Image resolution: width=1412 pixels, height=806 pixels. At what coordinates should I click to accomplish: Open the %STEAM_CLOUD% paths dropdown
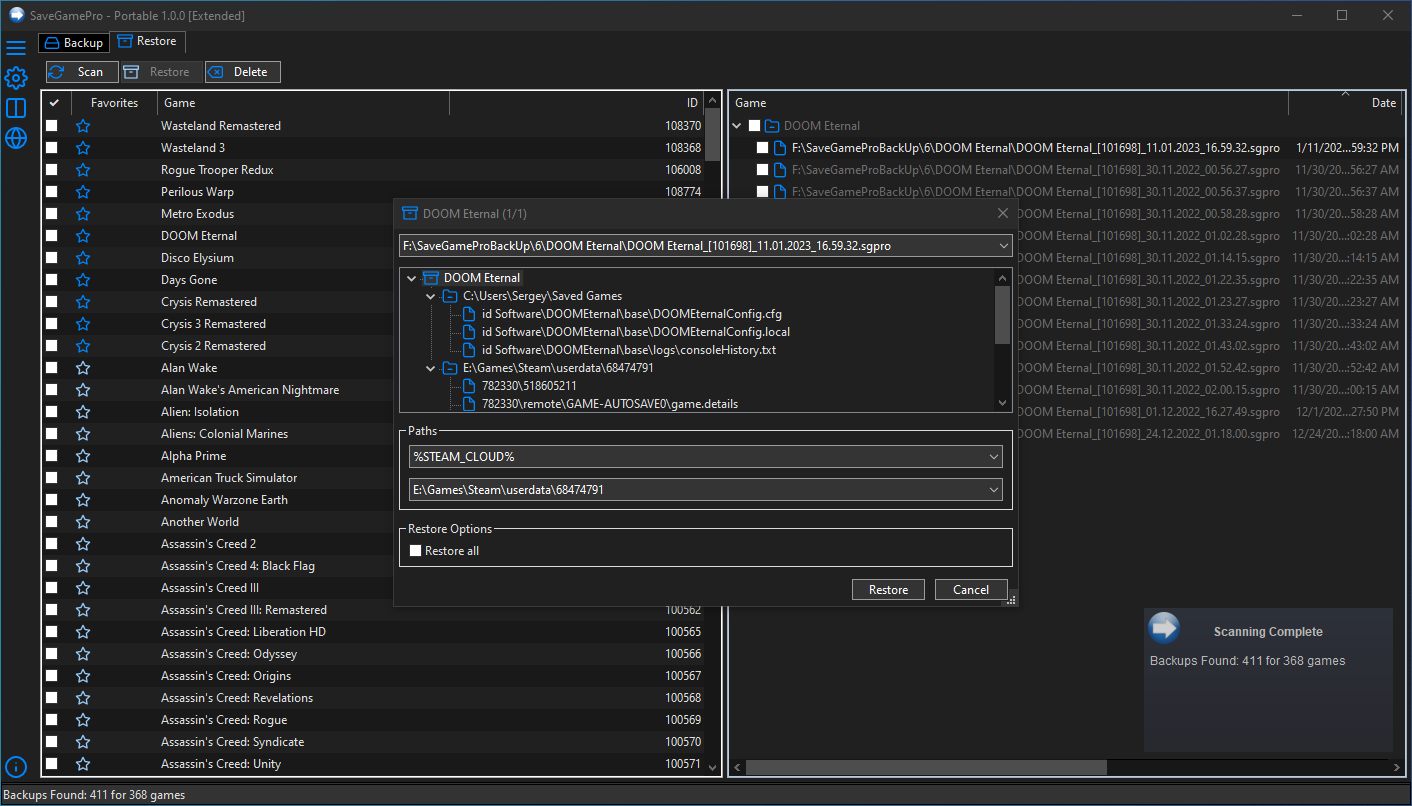pos(705,456)
